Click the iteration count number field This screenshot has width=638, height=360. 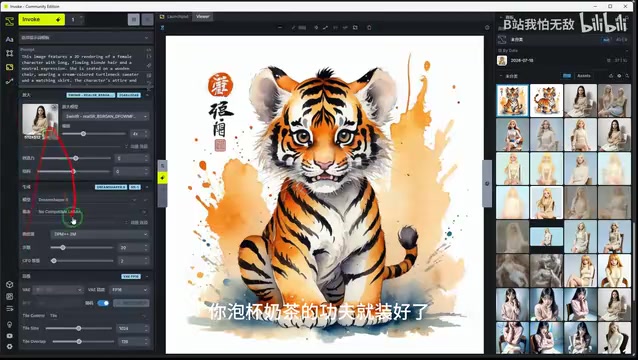(x=76, y=20)
